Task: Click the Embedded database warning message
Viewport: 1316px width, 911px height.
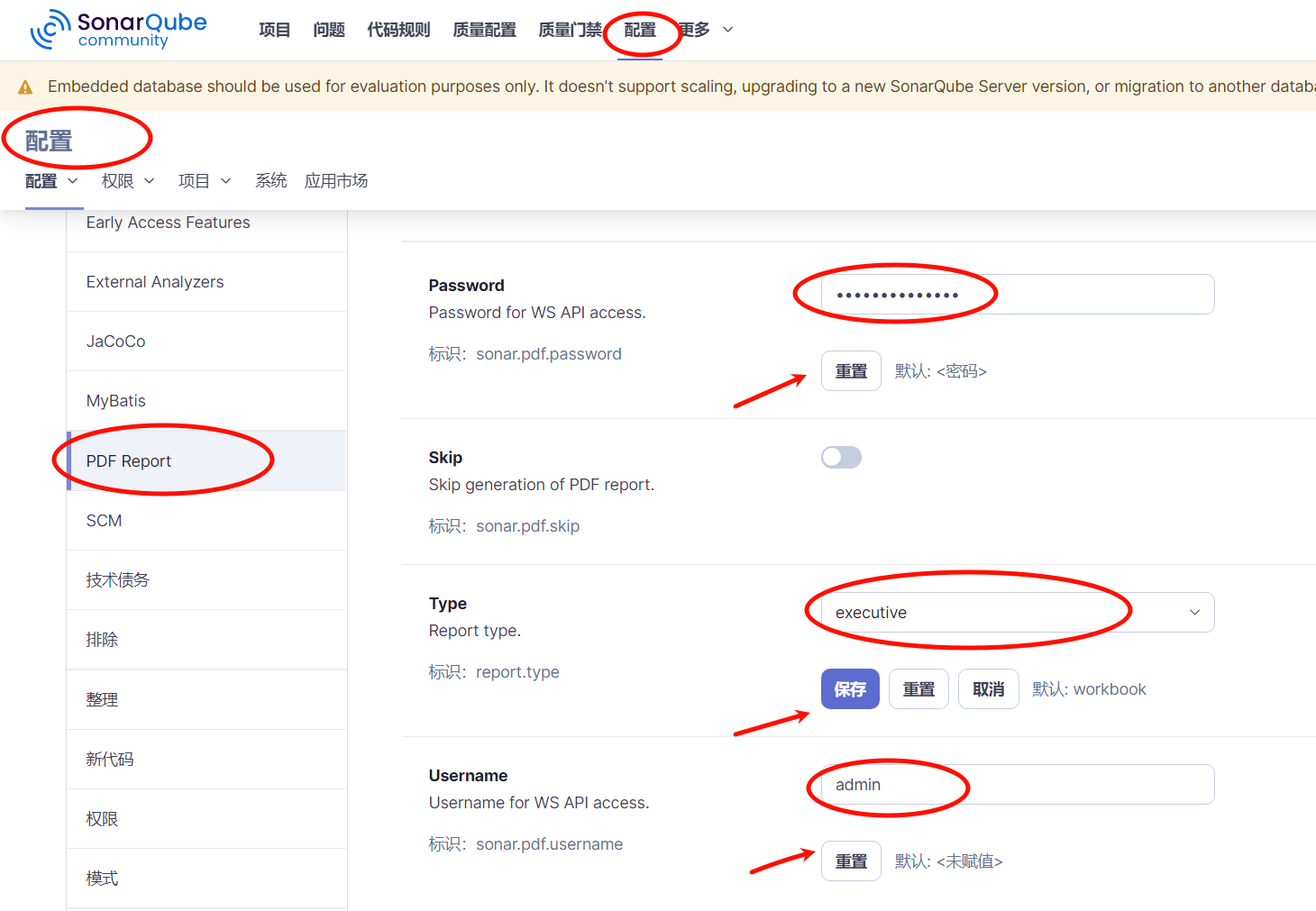Action: [681, 87]
